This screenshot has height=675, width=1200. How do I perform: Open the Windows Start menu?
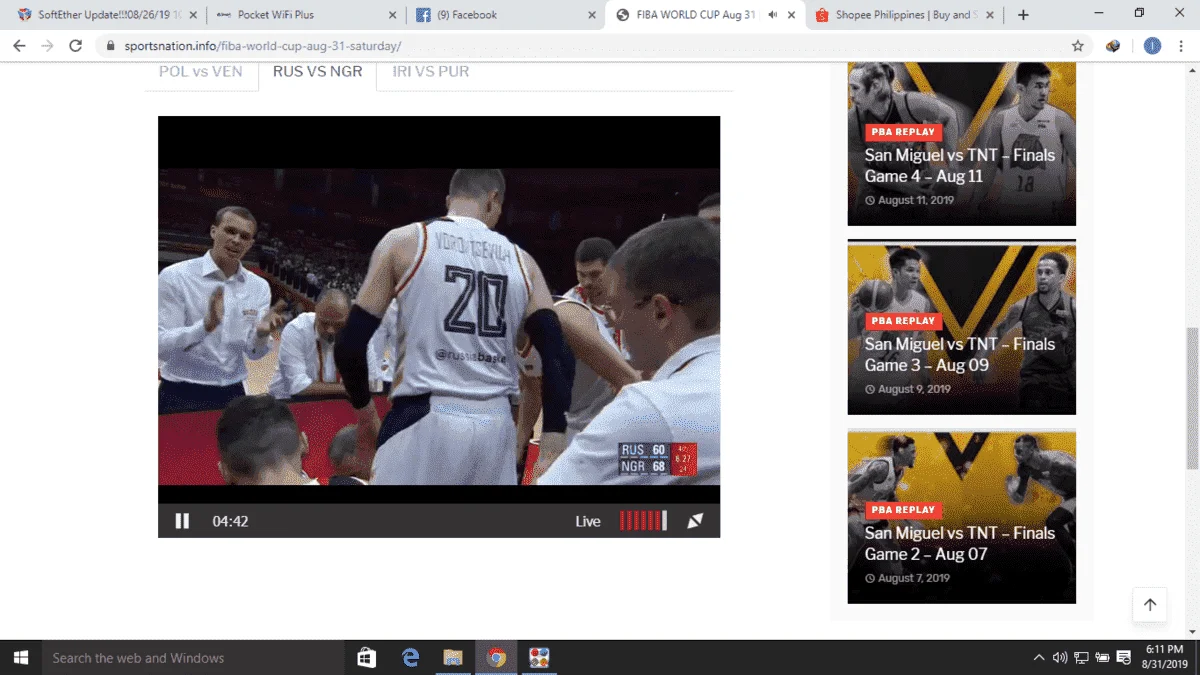[x=21, y=658]
